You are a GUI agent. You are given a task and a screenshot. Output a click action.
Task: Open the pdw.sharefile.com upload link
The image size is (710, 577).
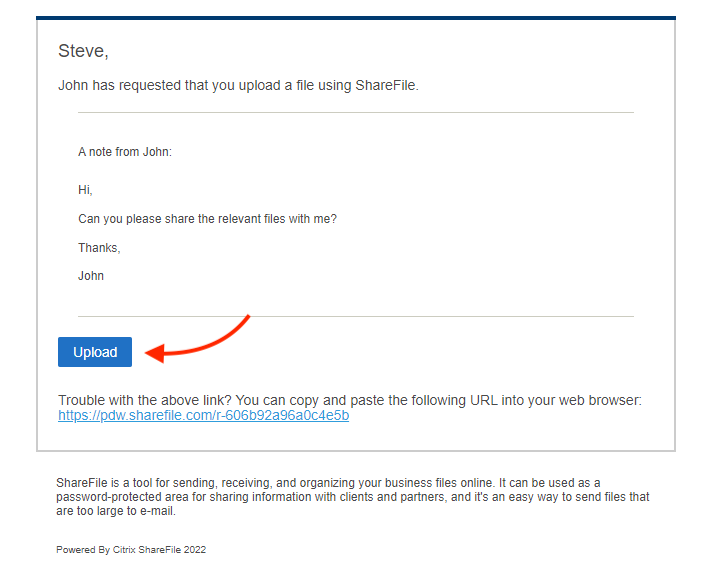(203, 415)
